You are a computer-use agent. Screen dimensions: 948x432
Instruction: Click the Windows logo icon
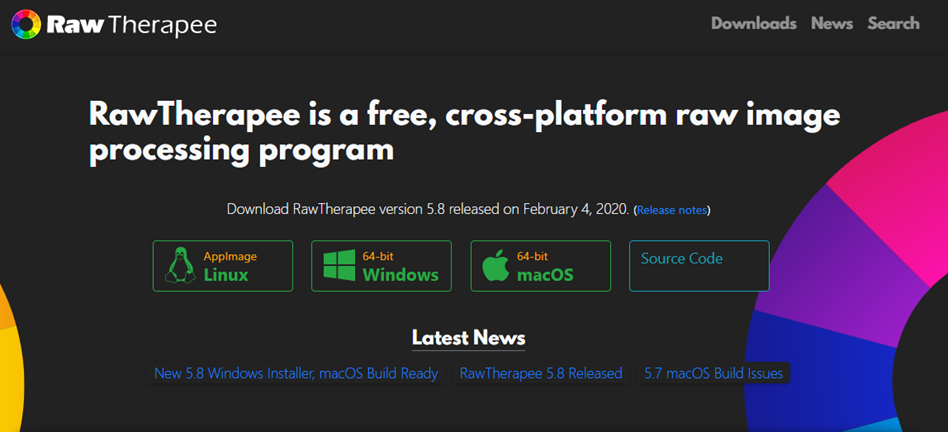click(x=339, y=265)
